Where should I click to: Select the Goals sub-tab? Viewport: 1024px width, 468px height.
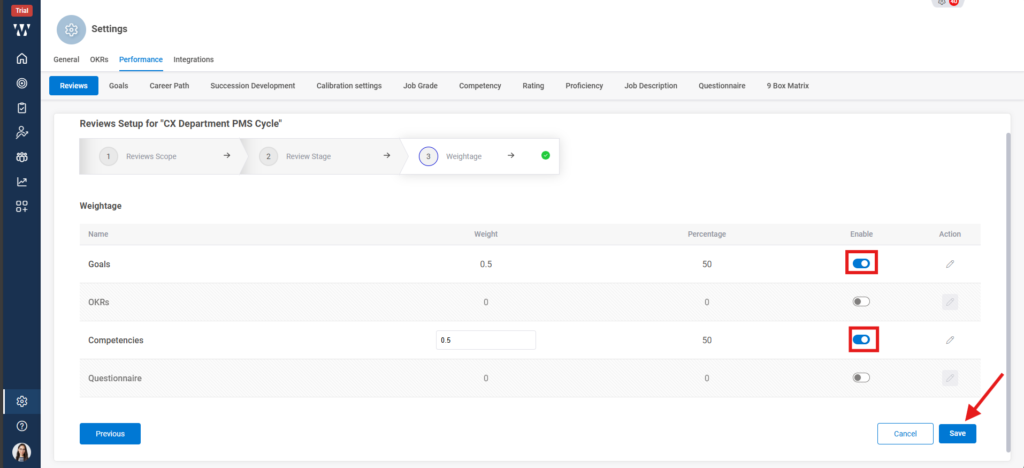pyautogui.click(x=118, y=86)
